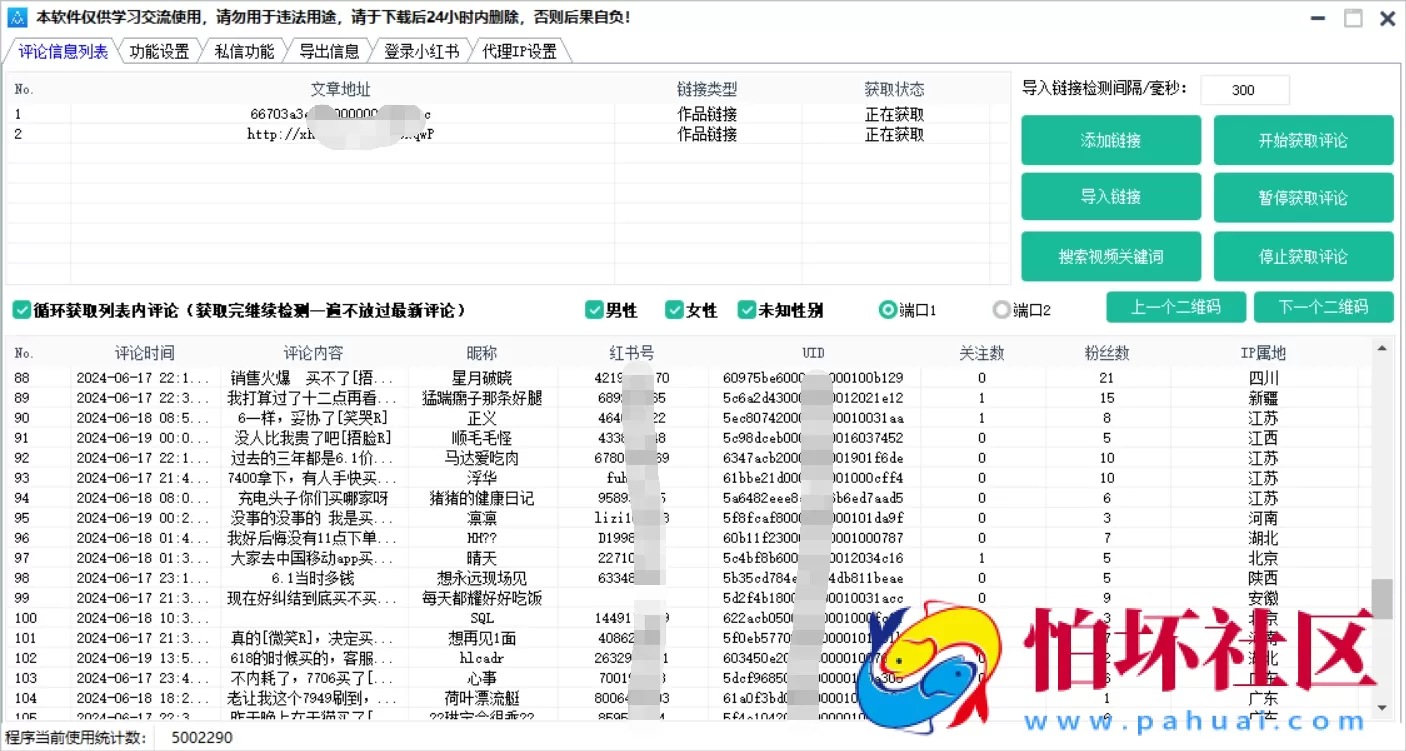Select the 端口2 radio button

point(1001,310)
